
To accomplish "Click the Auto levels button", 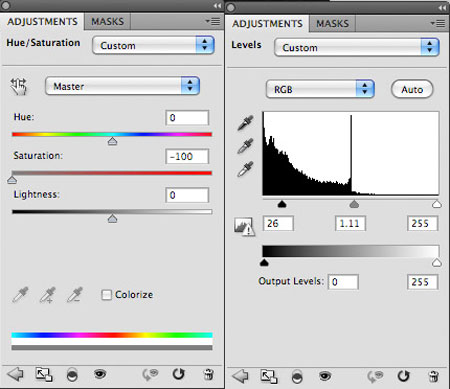I will click(x=412, y=89).
